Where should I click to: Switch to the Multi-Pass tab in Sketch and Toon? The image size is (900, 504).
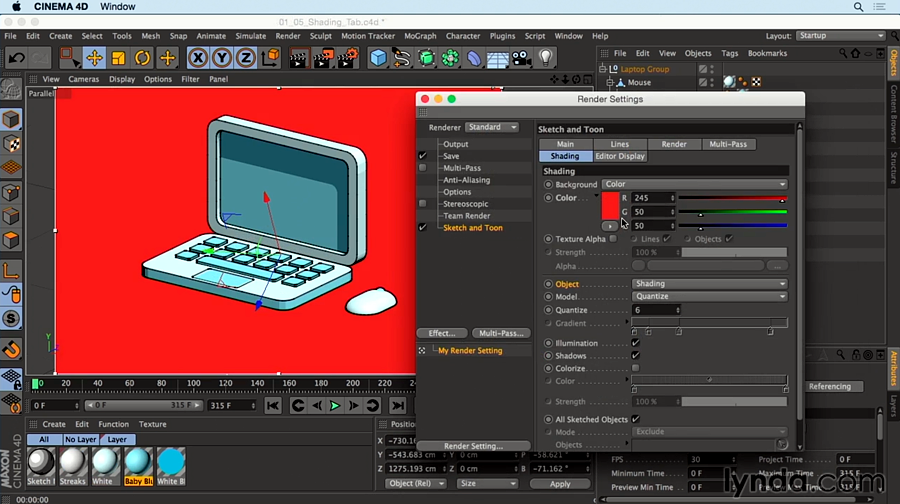coord(728,144)
